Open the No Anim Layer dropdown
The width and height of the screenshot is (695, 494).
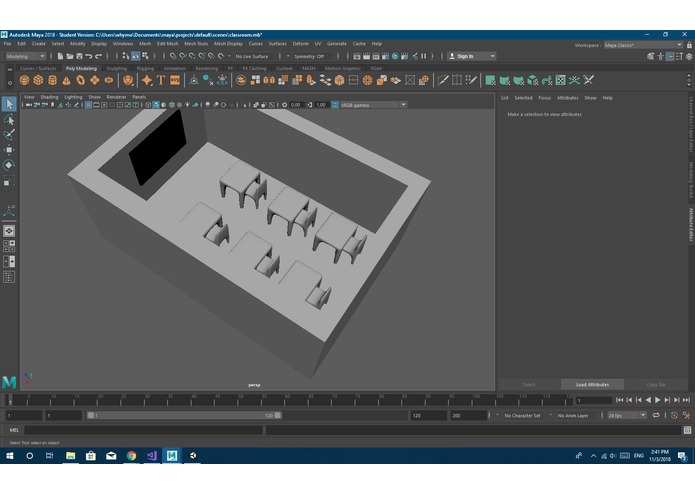[573, 416]
